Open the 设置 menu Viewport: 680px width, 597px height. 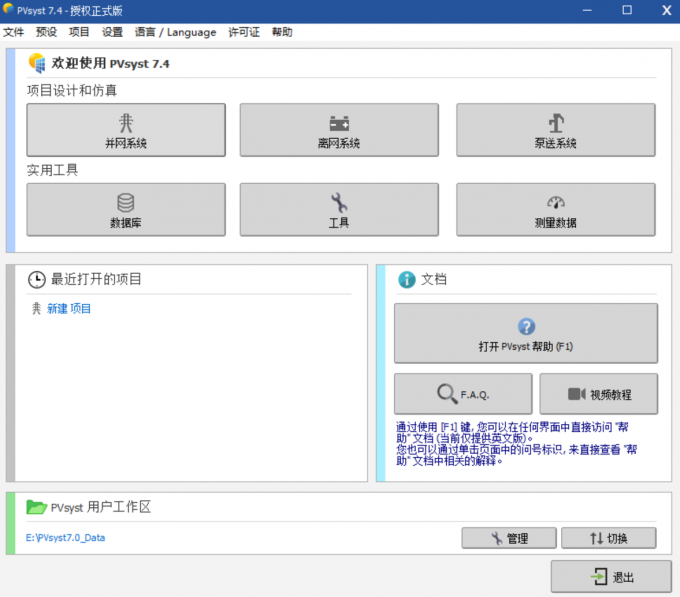(112, 32)
